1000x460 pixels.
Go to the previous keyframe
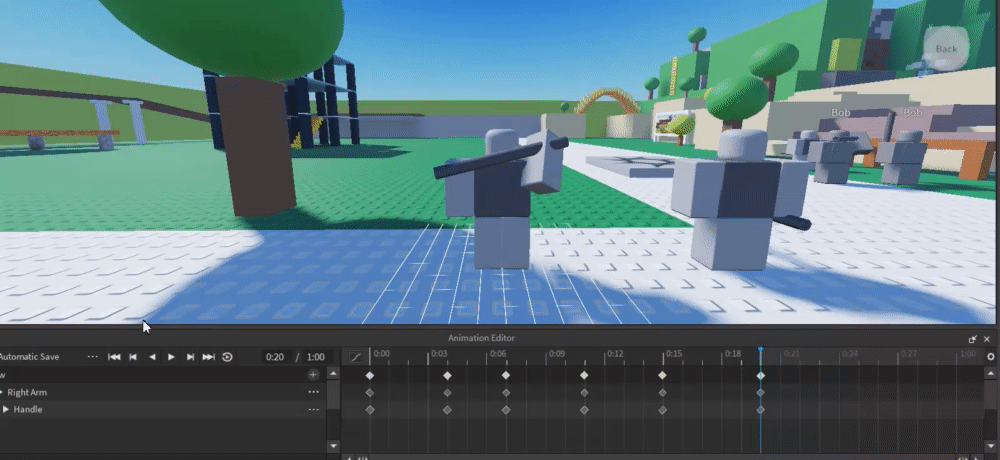[133, 357]
